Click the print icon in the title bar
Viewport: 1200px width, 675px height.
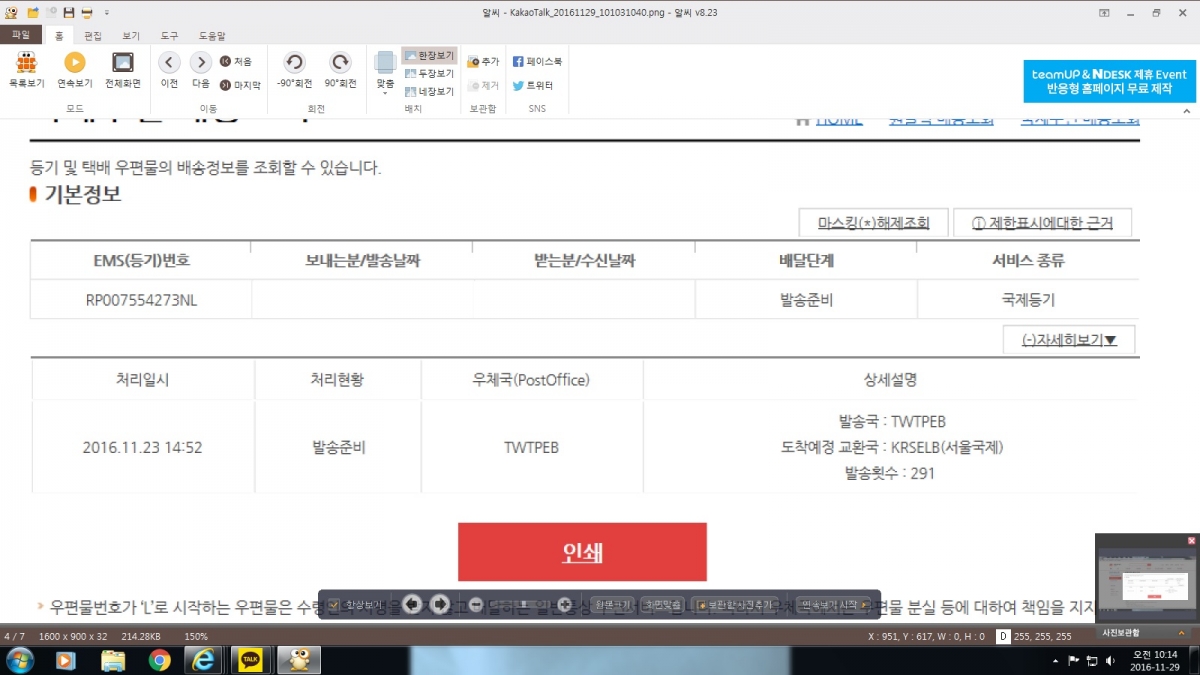click(x=87, y=12)
